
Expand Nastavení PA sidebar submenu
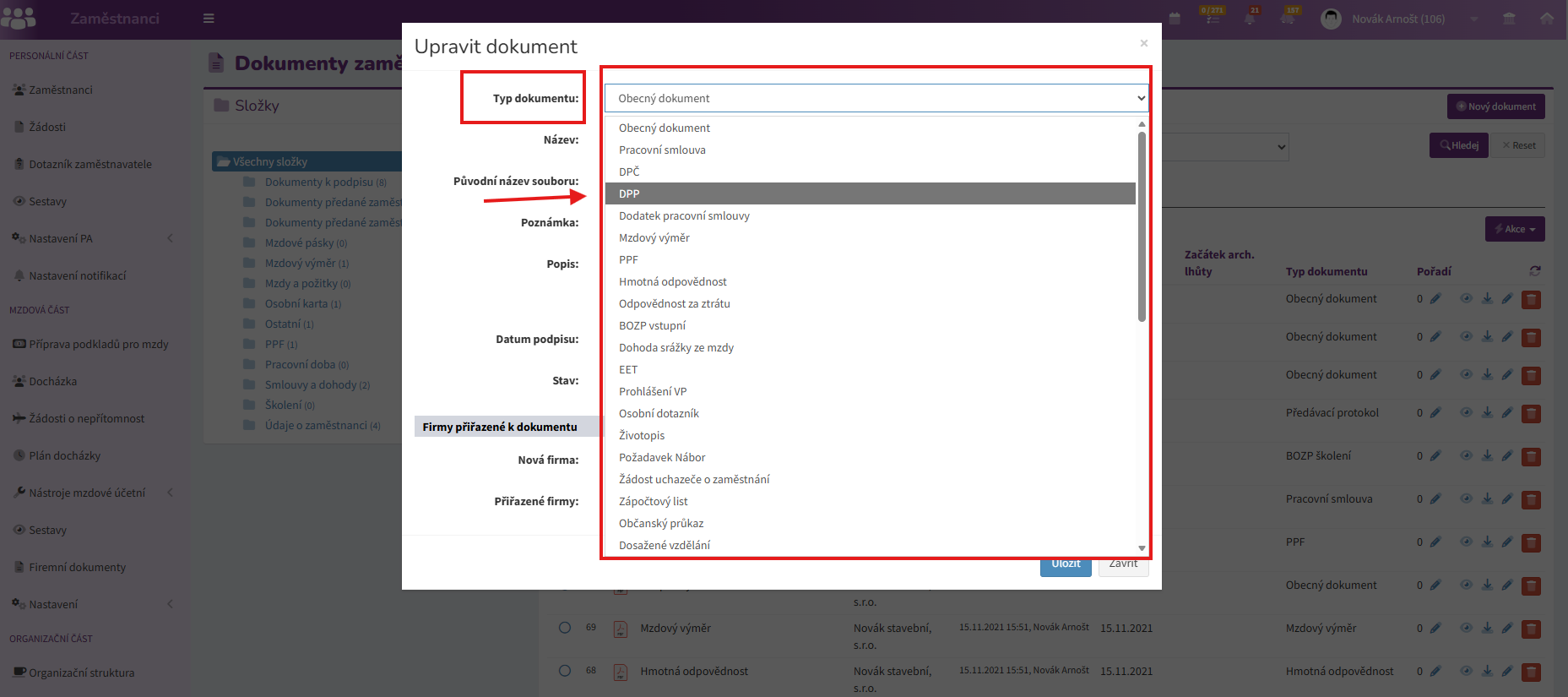pos(170,238)
